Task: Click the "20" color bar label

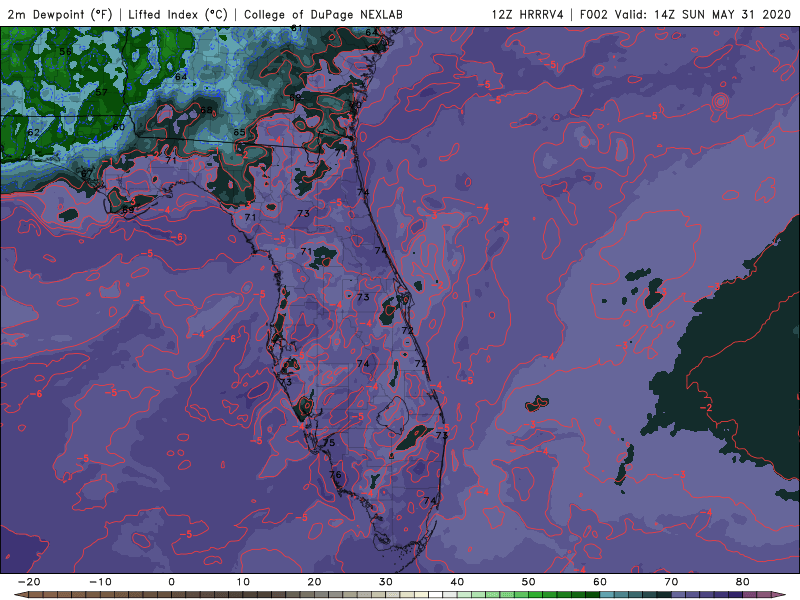Action: coord(314,582)
